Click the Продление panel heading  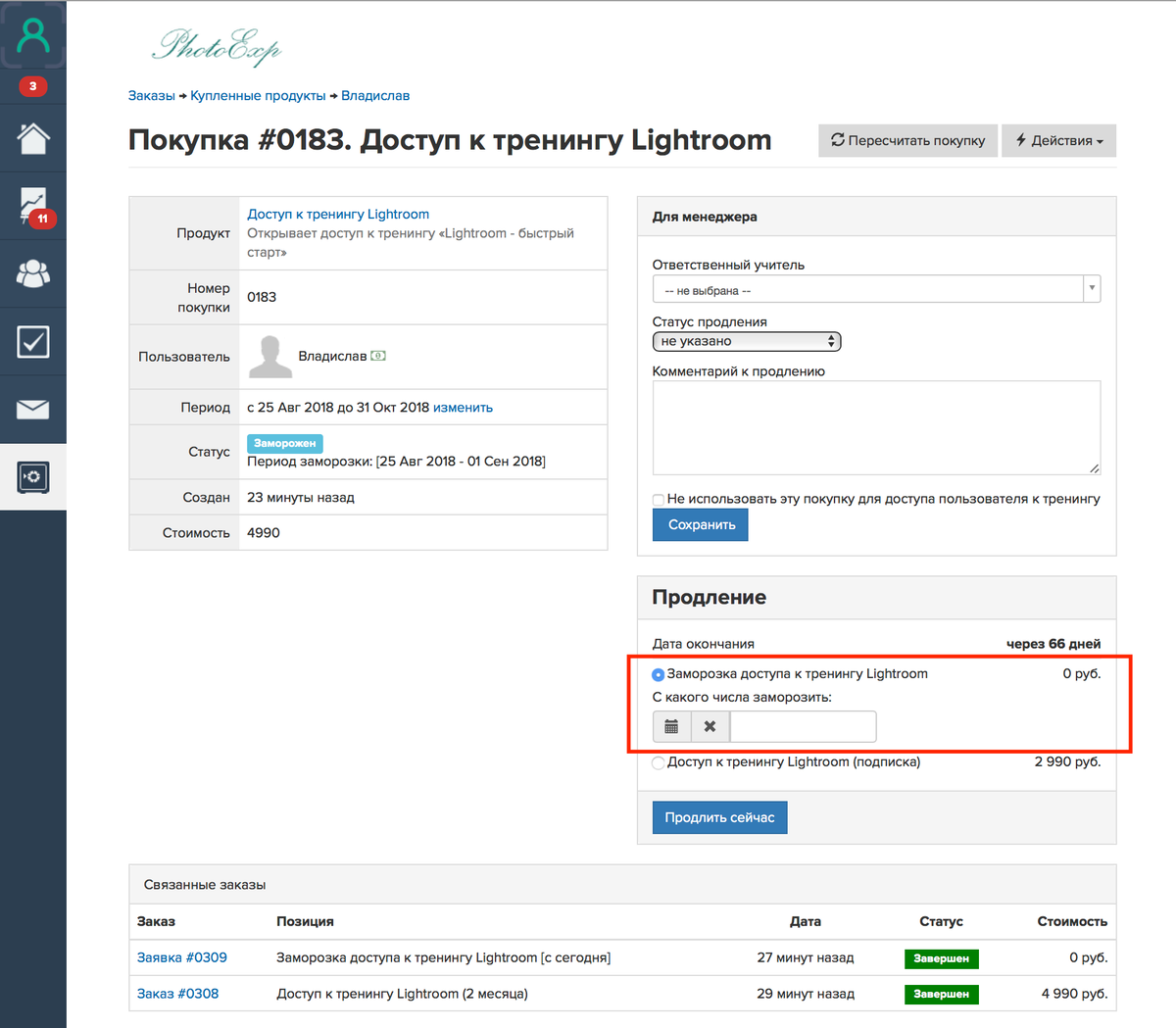tap(710, 597)
